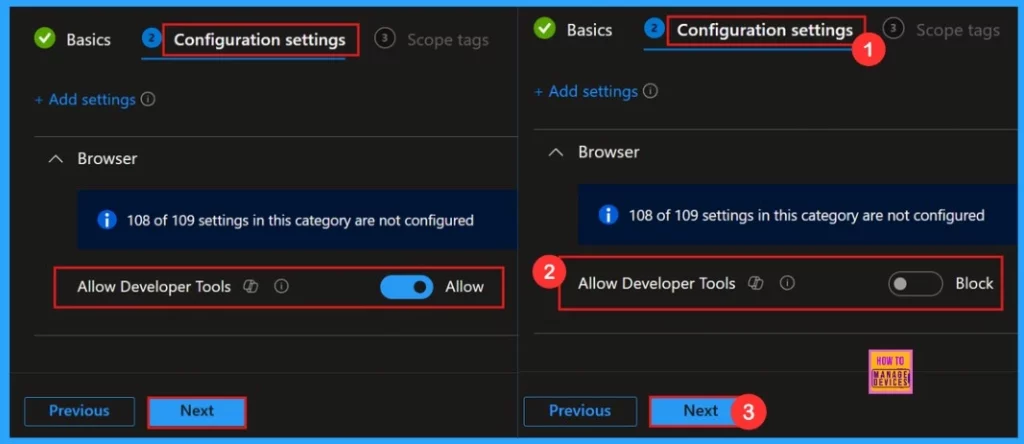Click the step 3 circle before Scope tags in left panel
The width and height of the screenshot is (1024, 444).
(385, 39)
